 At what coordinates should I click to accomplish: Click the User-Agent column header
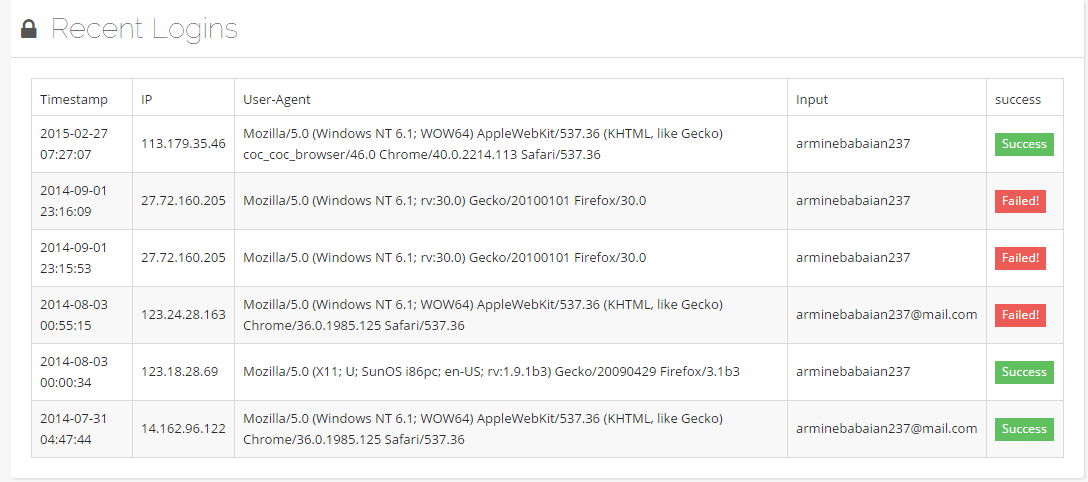tap(277, 99)
